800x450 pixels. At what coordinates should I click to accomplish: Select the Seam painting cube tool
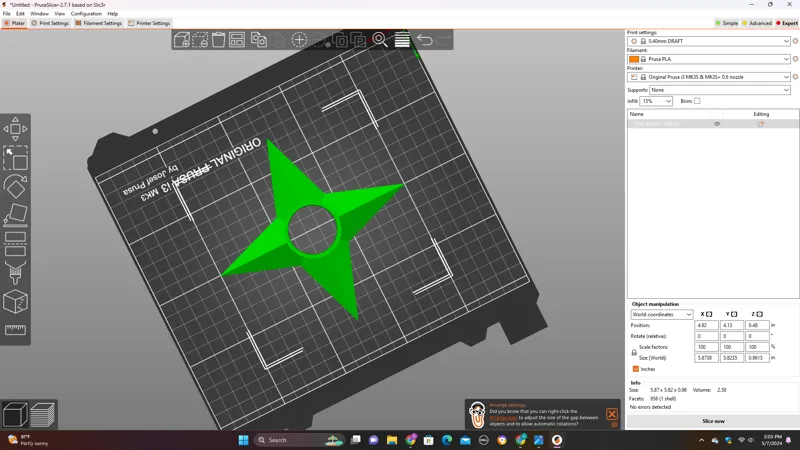tap(15, 302)
